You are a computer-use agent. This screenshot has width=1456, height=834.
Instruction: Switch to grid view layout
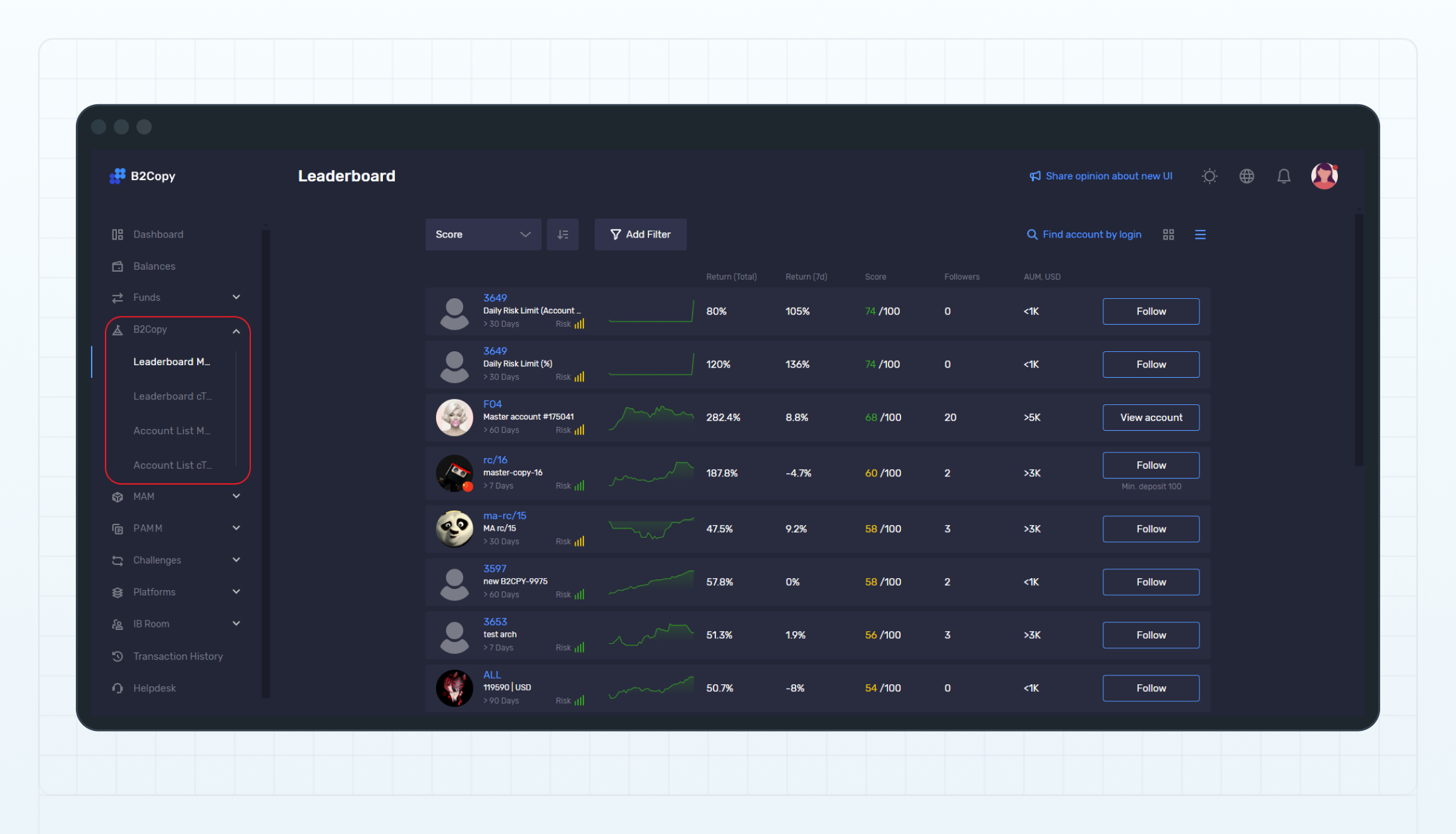[1168, 234]
